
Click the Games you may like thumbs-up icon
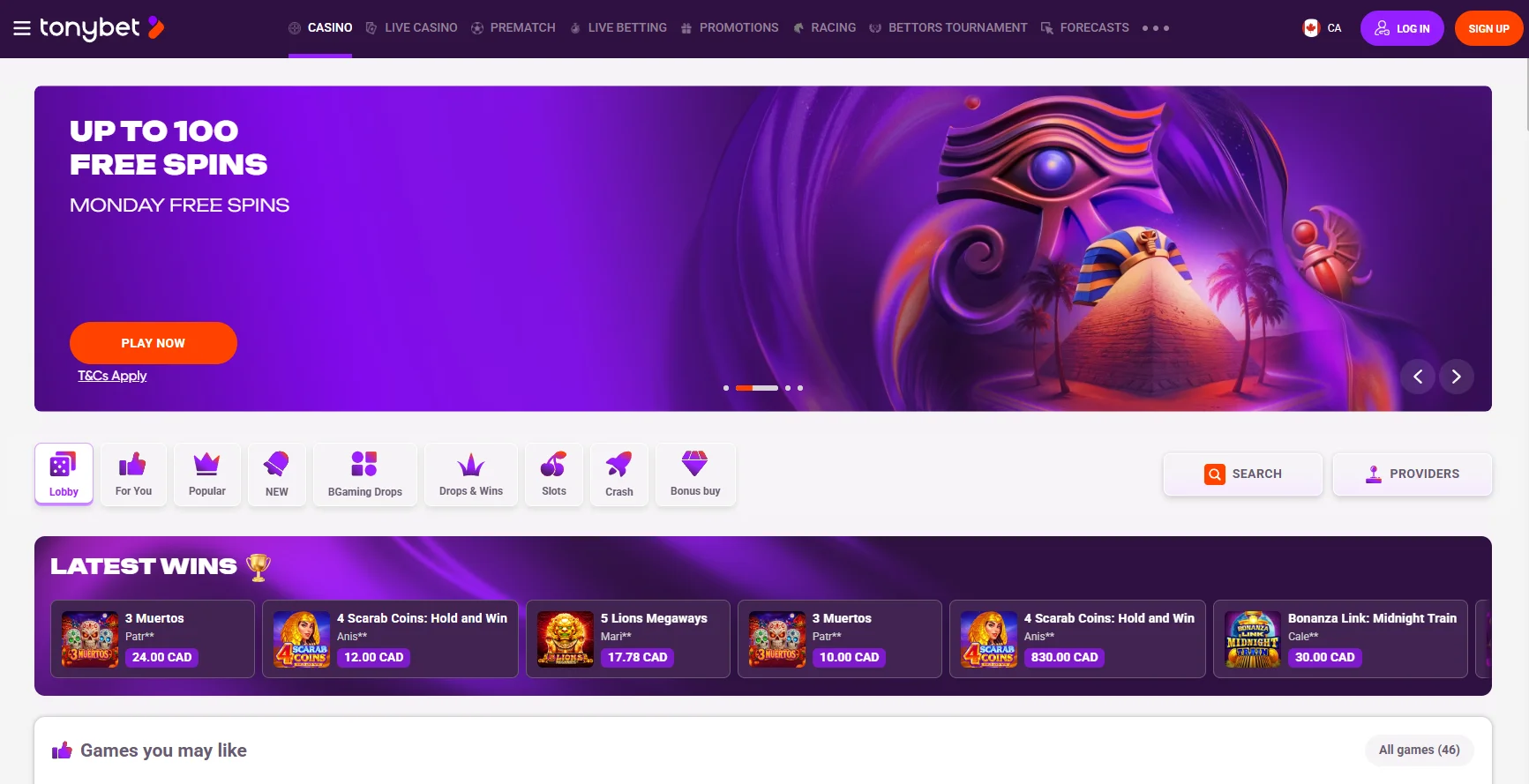pos(62,750)
